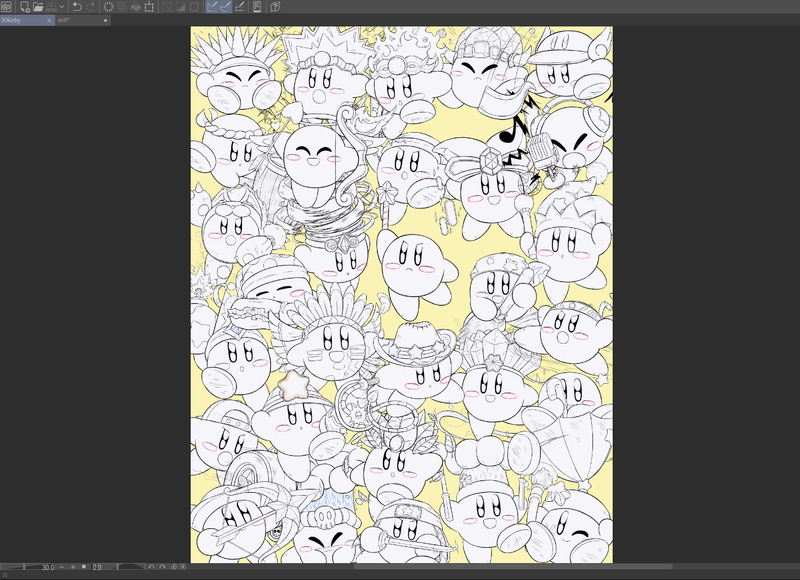
Task: Expand the save options dropdown arrow
Action: [62, 7]
